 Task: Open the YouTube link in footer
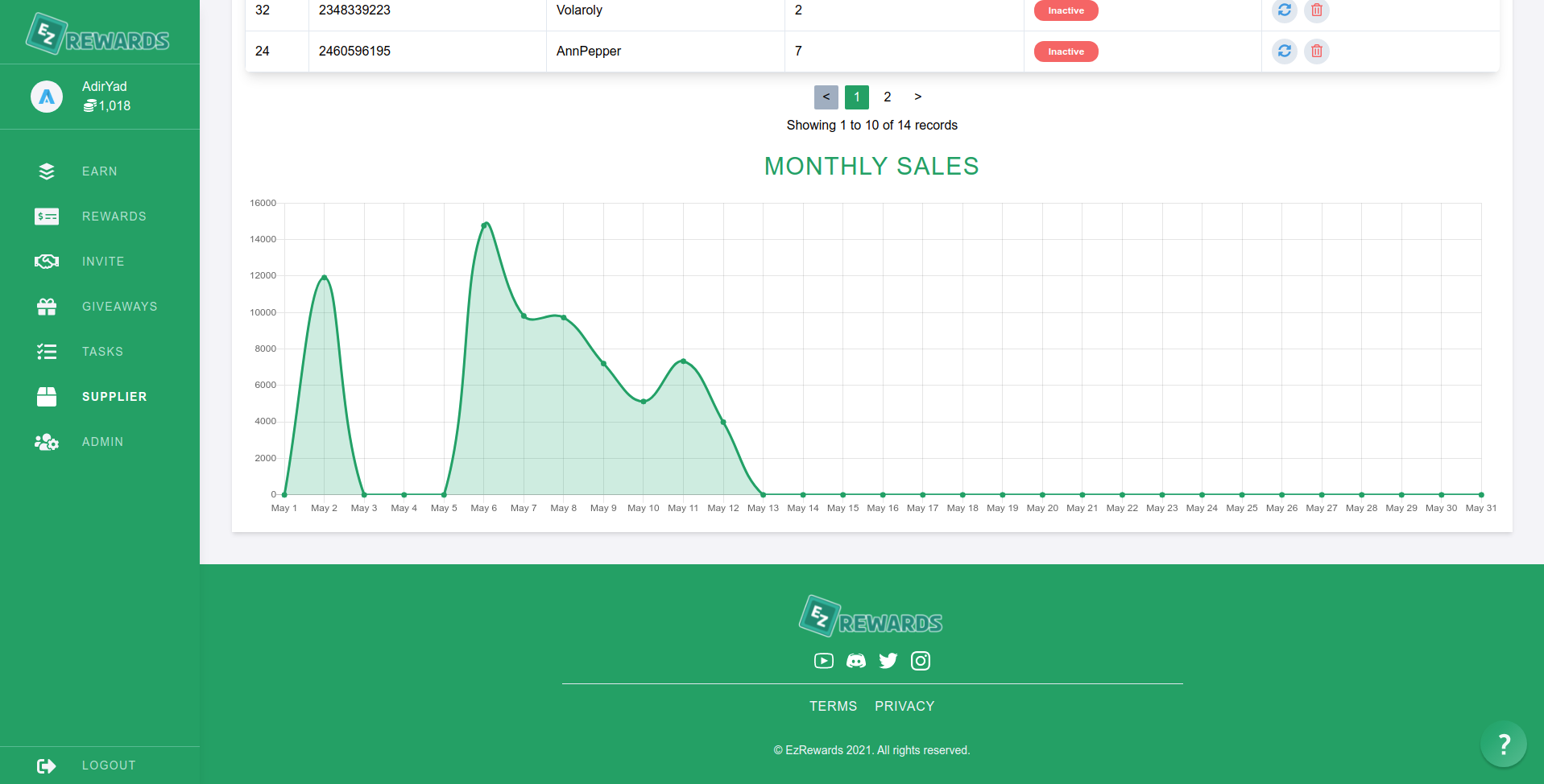tap(824, 661)
